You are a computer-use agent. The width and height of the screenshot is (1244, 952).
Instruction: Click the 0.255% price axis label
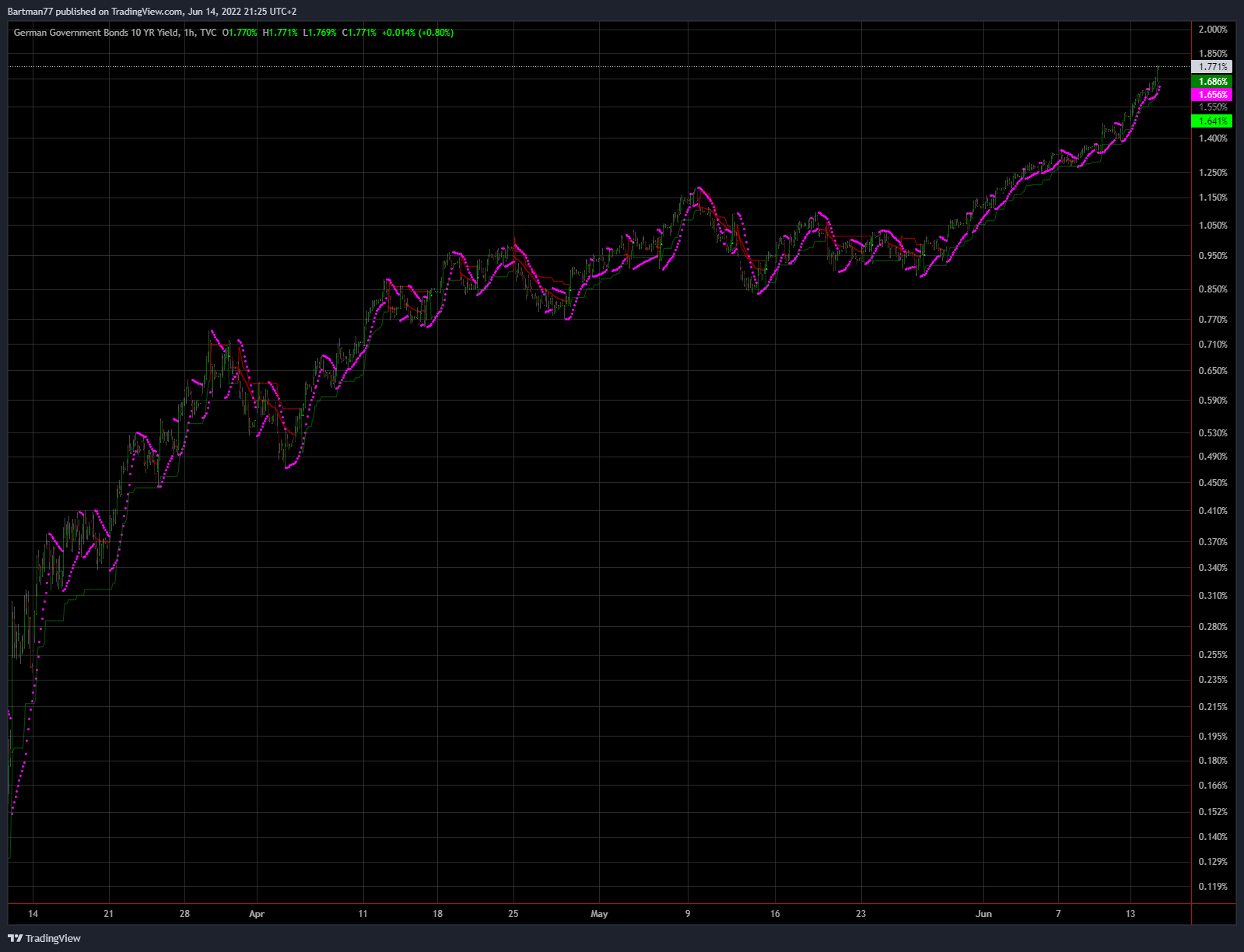(1213, 655)
